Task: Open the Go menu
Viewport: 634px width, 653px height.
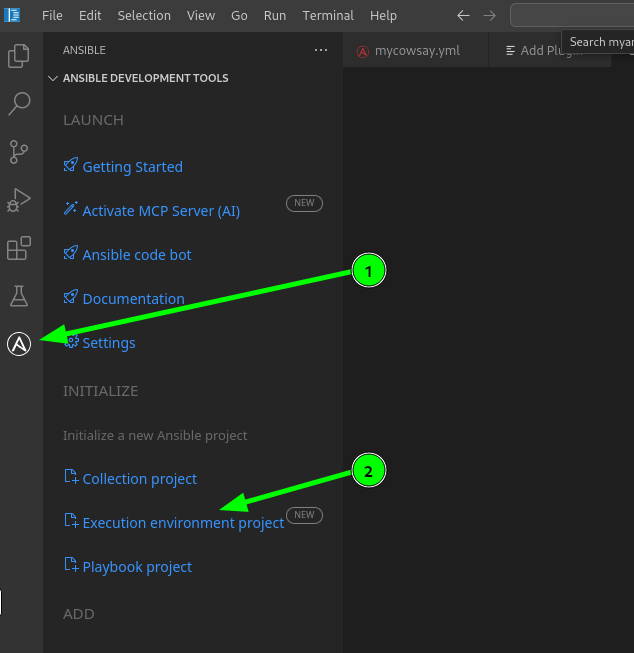Action: (239, 16)
